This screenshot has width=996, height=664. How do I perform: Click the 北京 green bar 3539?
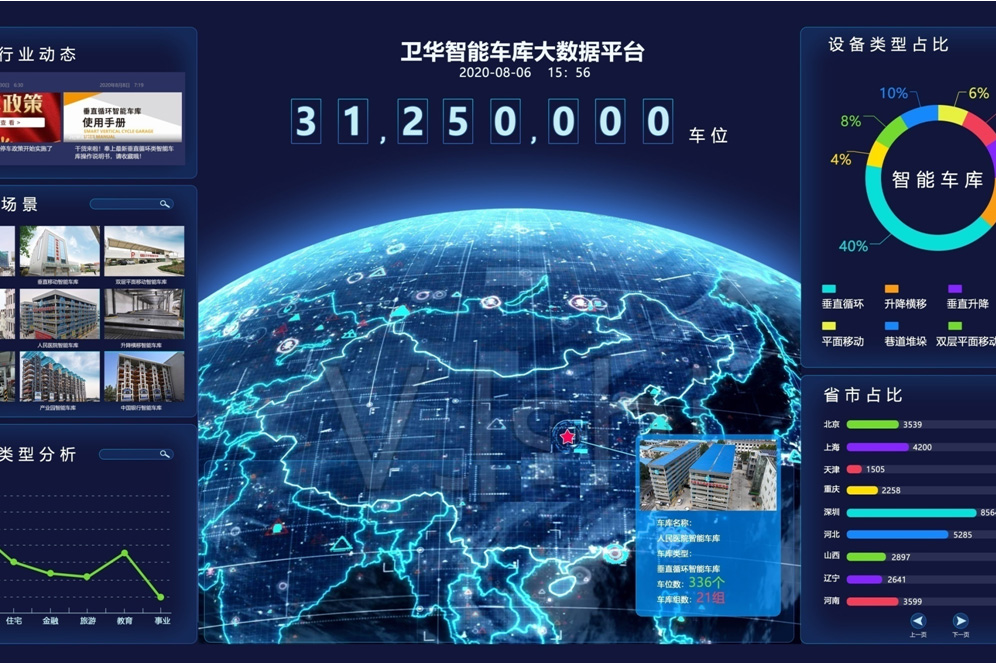tap(873, 424)
